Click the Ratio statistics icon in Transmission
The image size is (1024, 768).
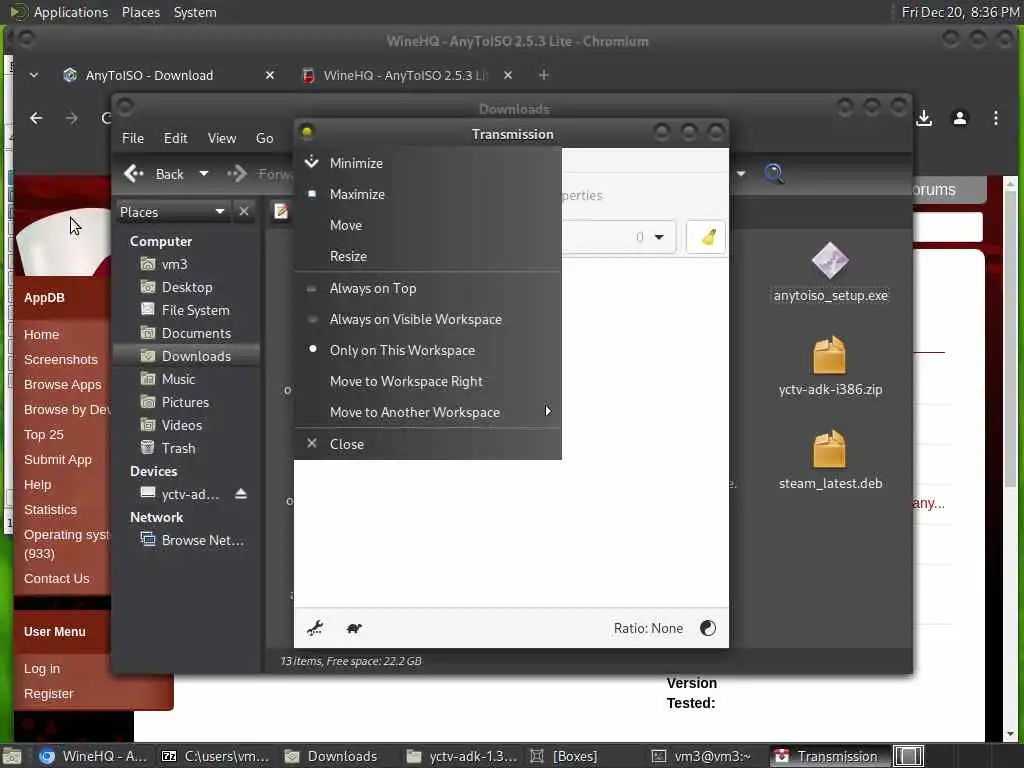708,628
